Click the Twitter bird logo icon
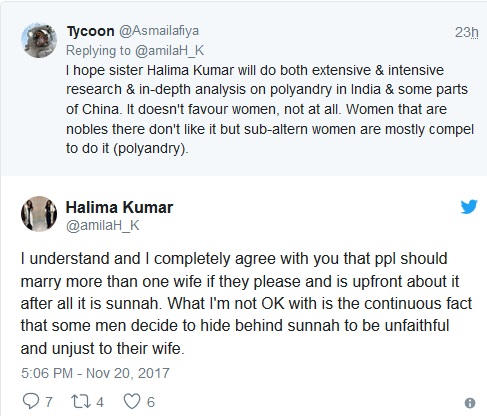487x416 pixels. click(469, 207)
